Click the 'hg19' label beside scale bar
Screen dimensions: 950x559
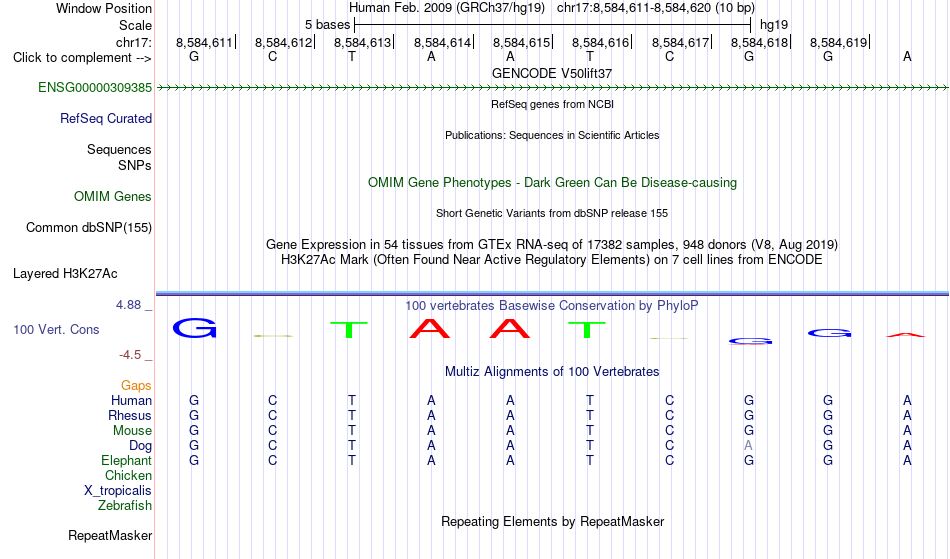(774, 25)
